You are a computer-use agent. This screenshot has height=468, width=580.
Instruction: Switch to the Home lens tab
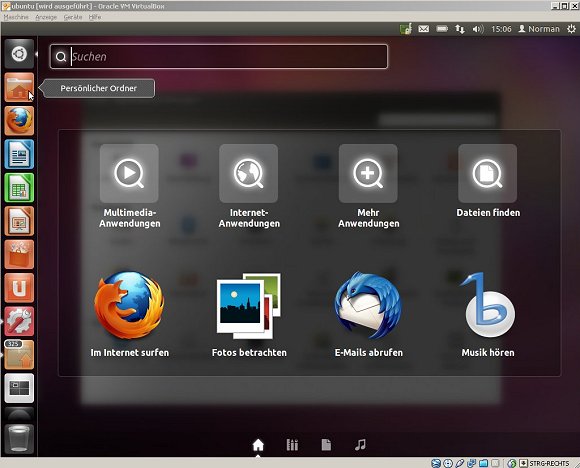(x=258, y=445)
